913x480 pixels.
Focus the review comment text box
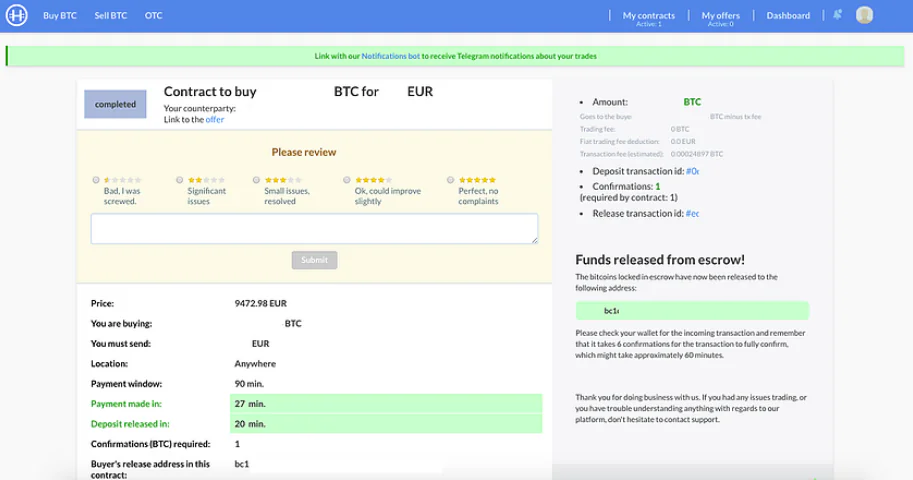(314, 228)
